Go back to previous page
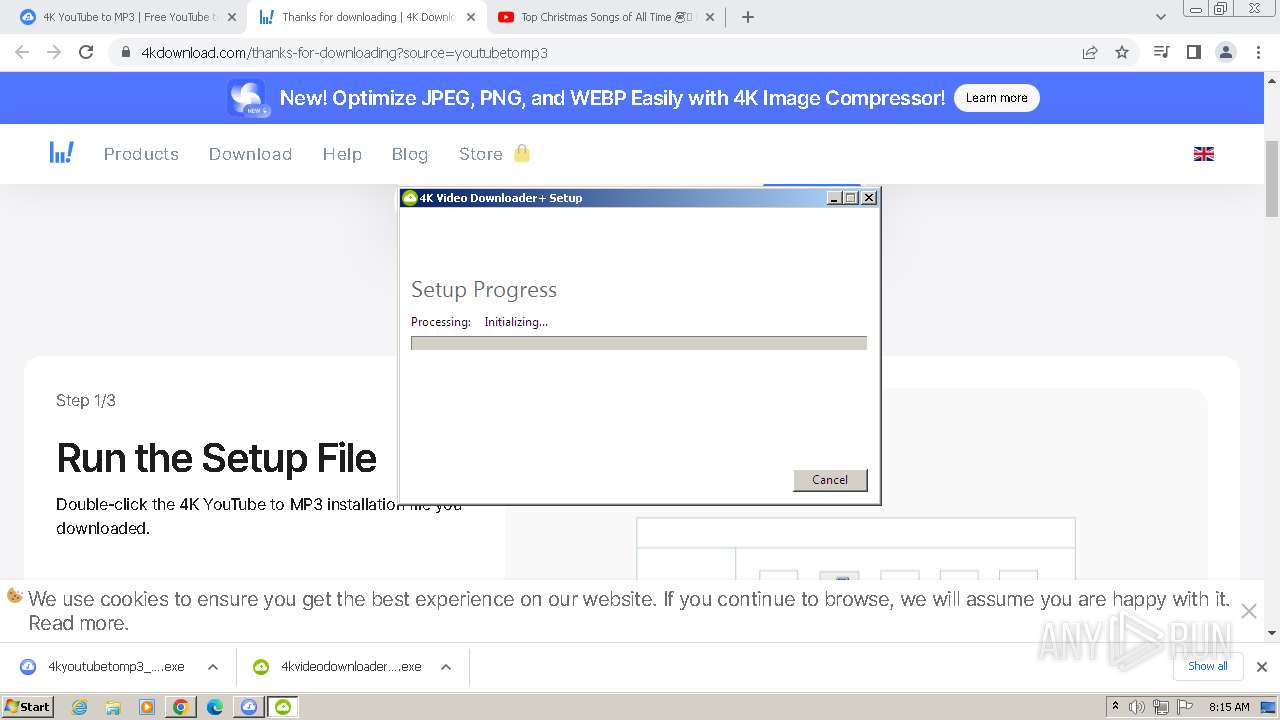This screenshot has width=1280, height=720. pyautogui.click(x=22, y=52)
